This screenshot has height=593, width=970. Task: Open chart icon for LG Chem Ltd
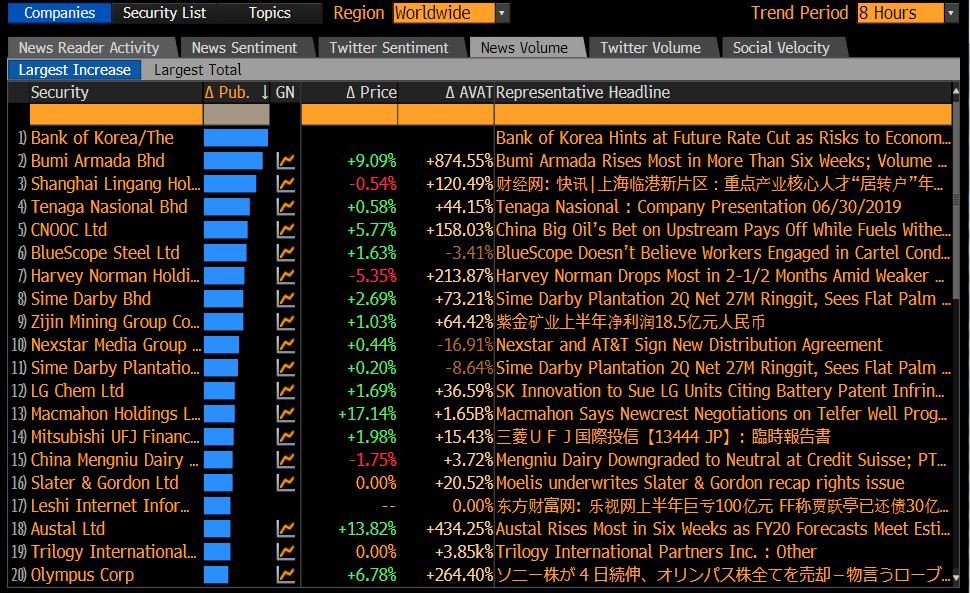285,391
